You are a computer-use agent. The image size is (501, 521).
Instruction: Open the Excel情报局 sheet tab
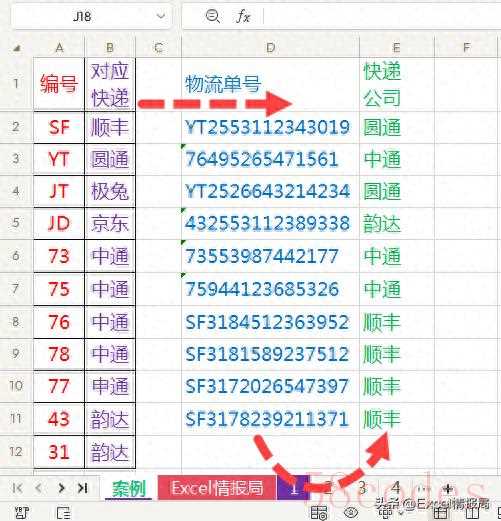(217, 488)
